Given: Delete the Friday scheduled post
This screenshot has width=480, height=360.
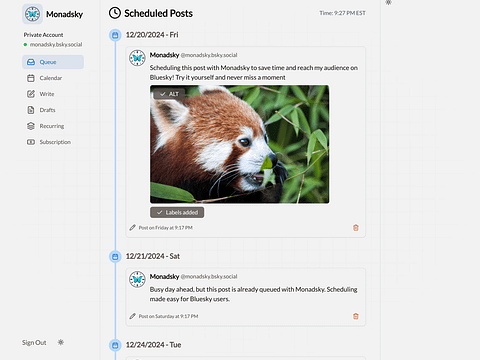Looking at the screenshot, I should (356, 228).
